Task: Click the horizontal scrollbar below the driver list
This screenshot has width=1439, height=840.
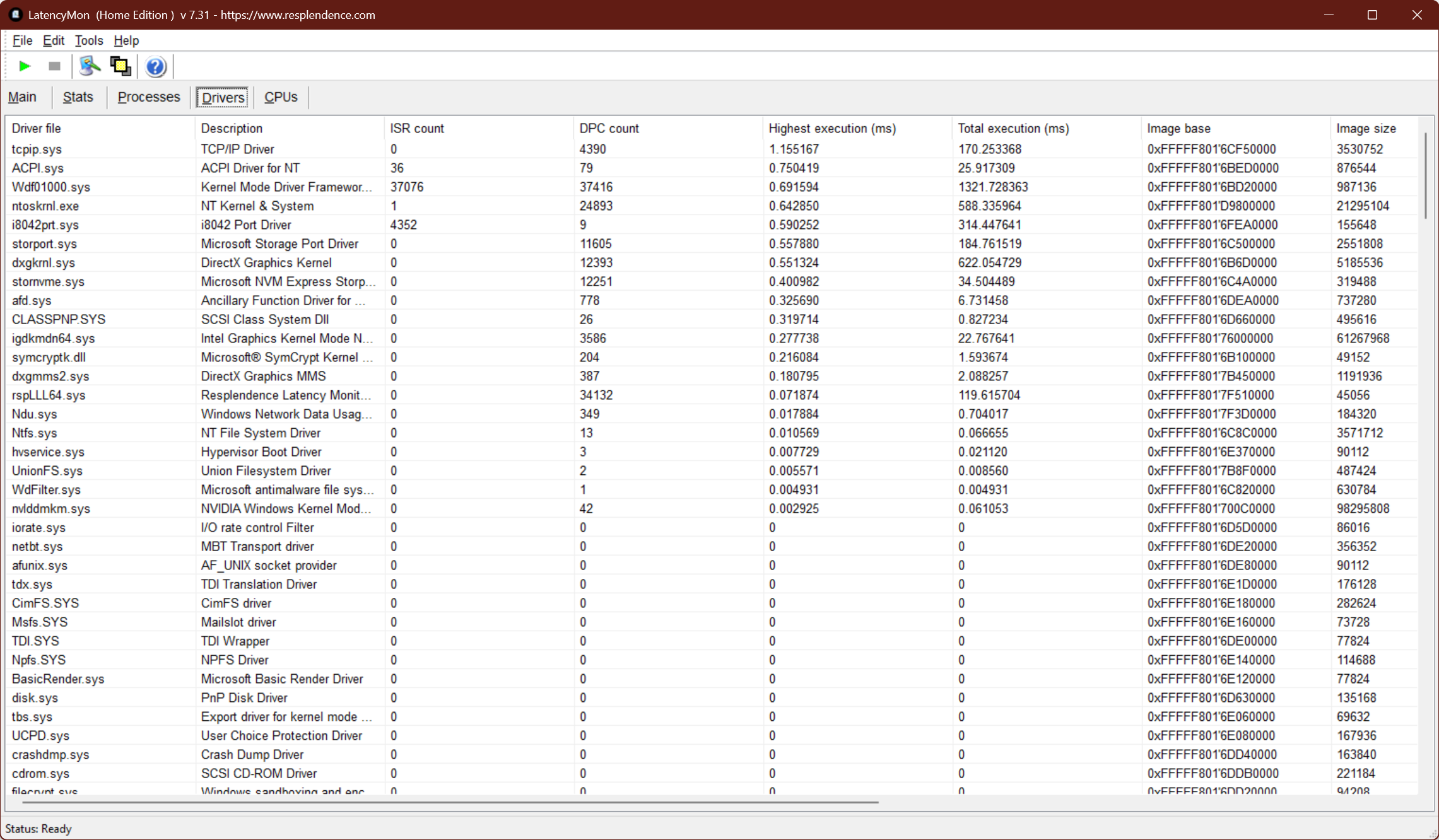Action: [449, 802]
